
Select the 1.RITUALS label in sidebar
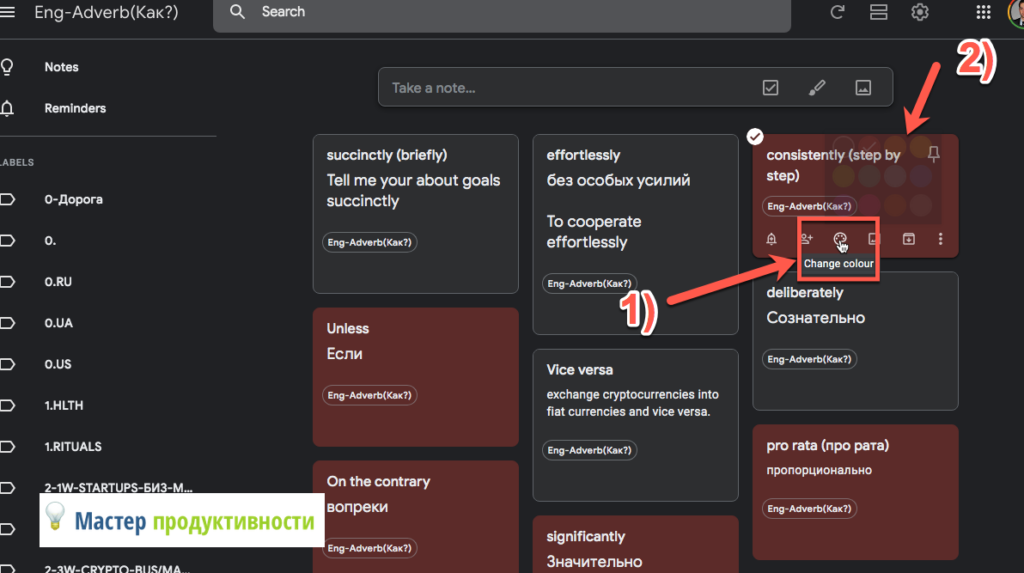(73, 446)
